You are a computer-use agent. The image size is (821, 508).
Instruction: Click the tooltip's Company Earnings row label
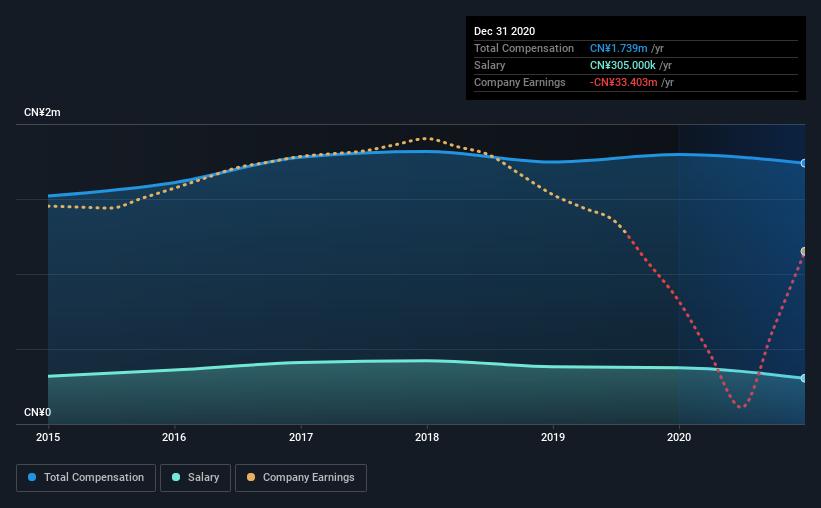519,82
